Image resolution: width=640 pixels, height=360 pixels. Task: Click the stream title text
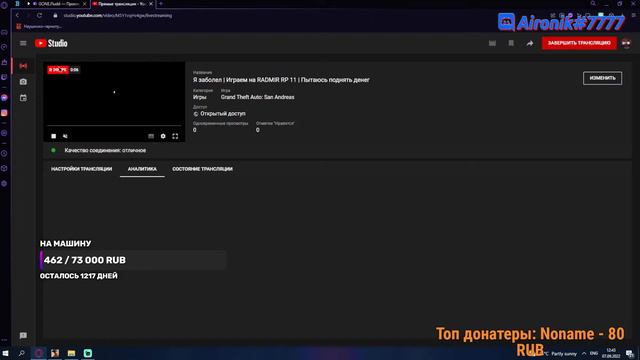[x=281, y=80]
